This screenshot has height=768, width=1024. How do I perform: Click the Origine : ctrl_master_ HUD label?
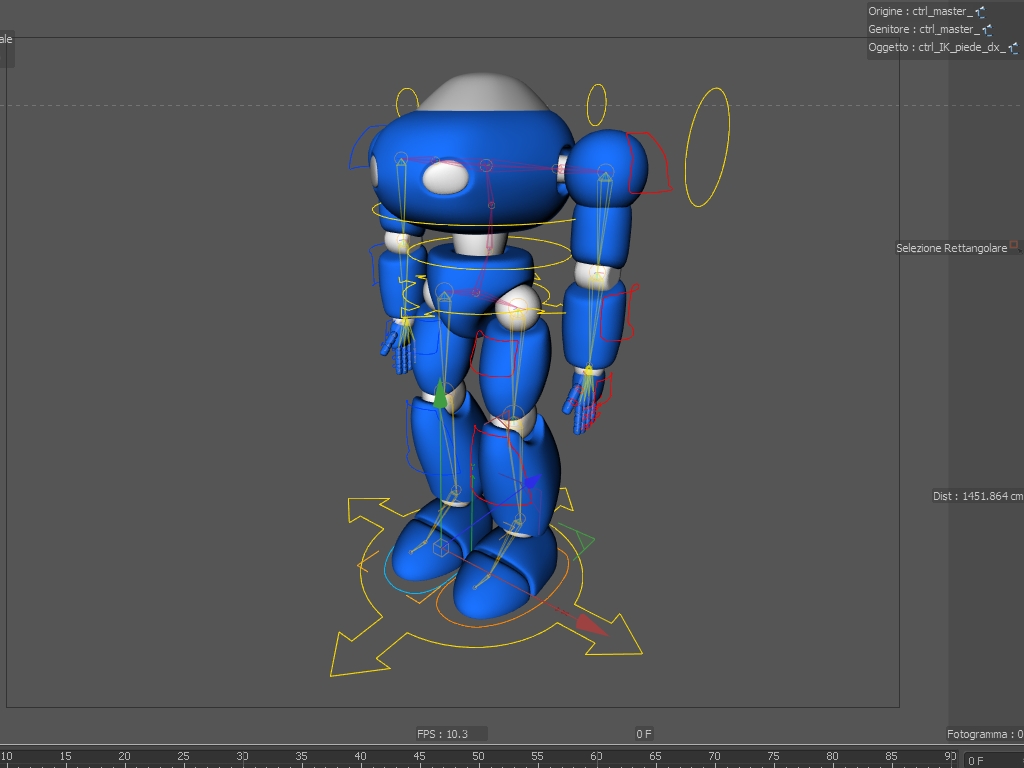point(920,11)
